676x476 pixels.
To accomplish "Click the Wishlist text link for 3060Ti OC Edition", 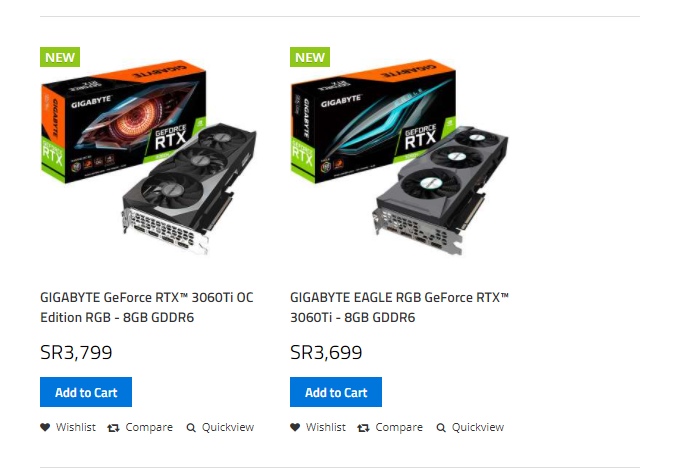I will 75,427.
